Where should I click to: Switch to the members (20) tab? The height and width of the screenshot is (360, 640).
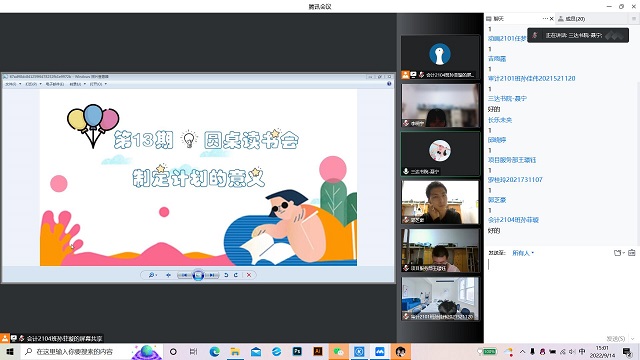tap(571, 18)
